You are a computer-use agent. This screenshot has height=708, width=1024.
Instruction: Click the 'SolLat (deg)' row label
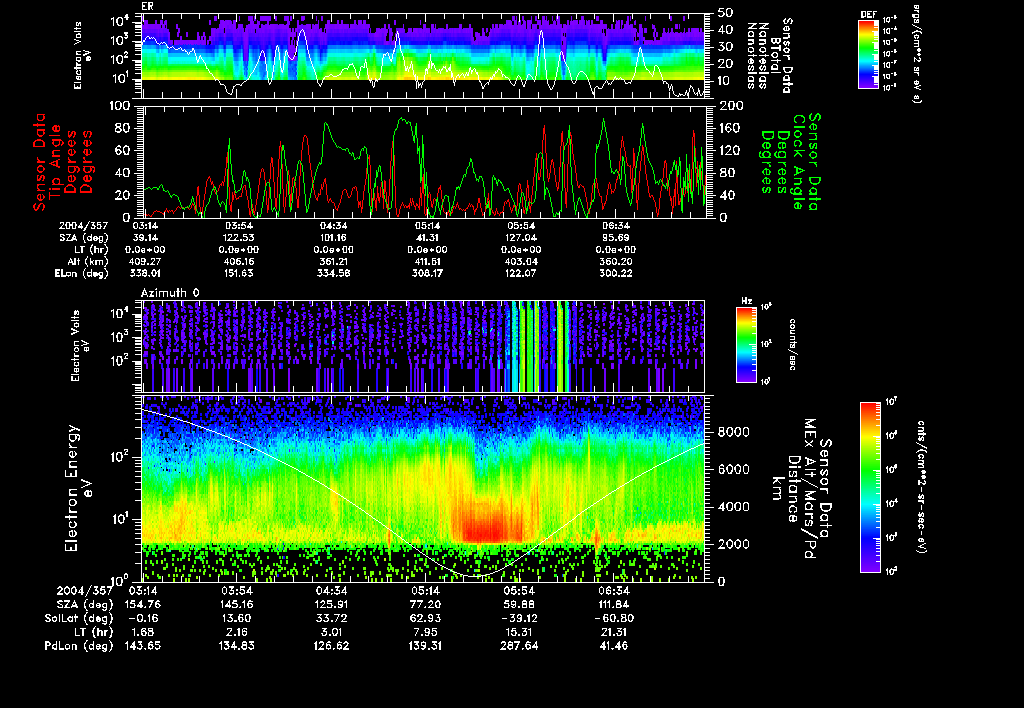click(78, 618)
